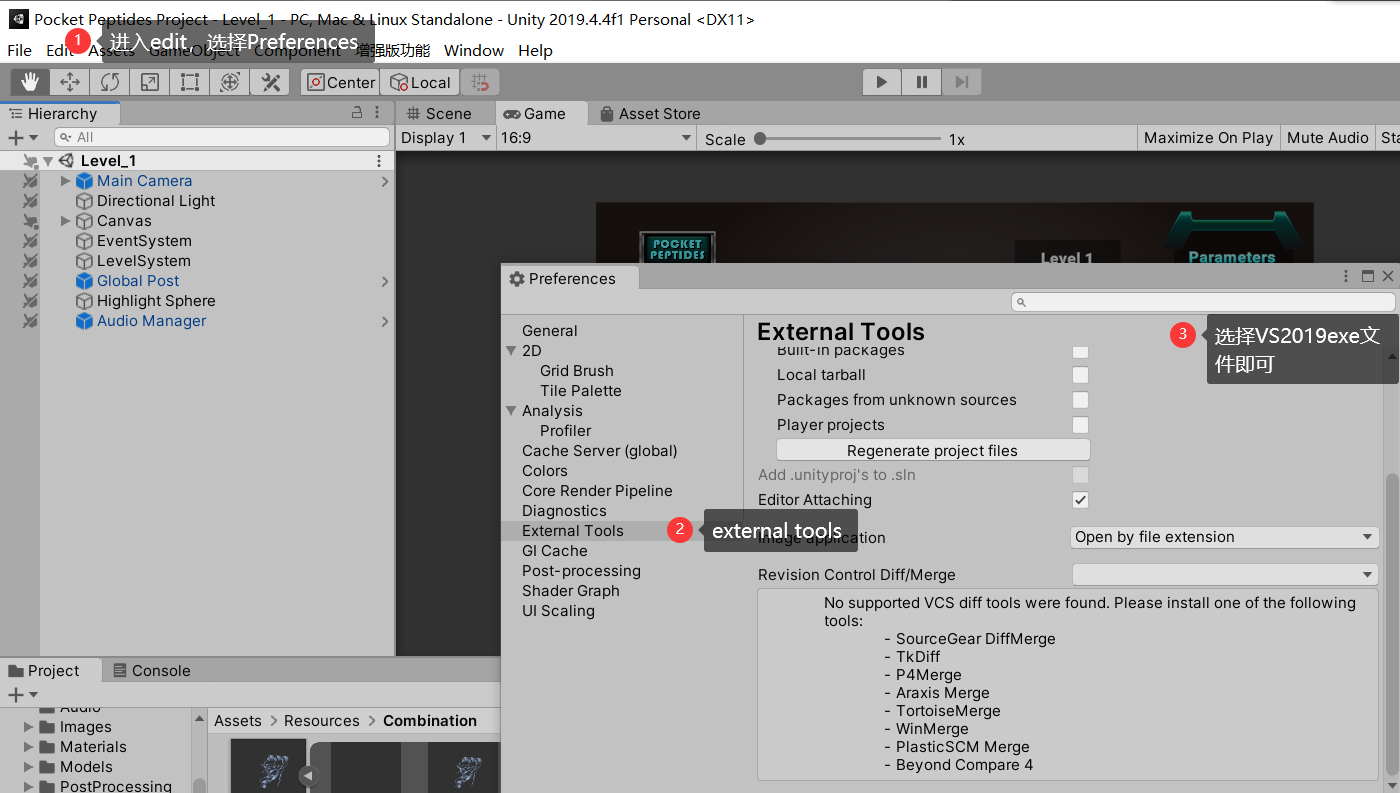Toggle the grid snapping icon

(480, 82)
